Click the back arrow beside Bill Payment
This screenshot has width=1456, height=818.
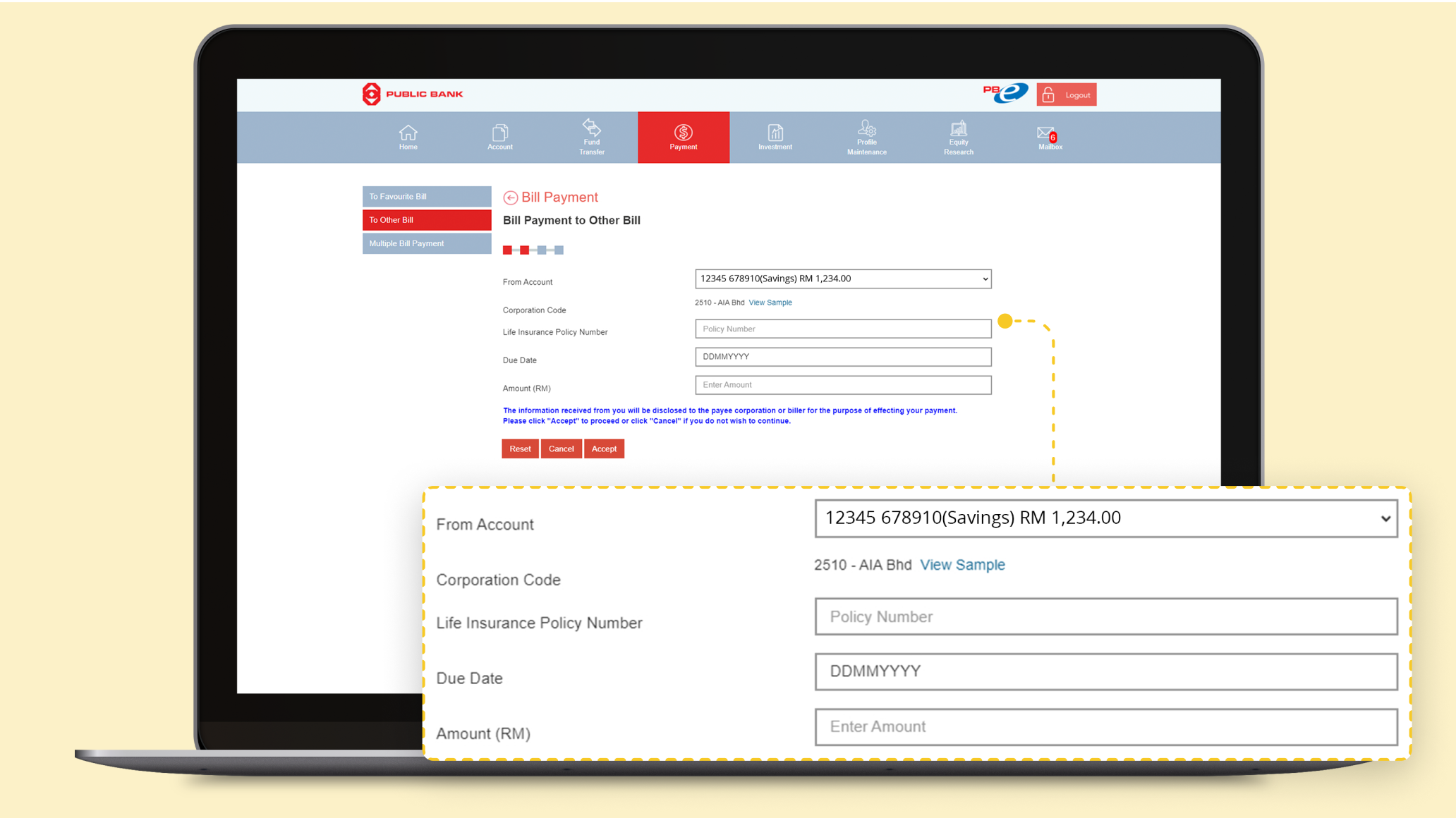click(x=510, y=197)
